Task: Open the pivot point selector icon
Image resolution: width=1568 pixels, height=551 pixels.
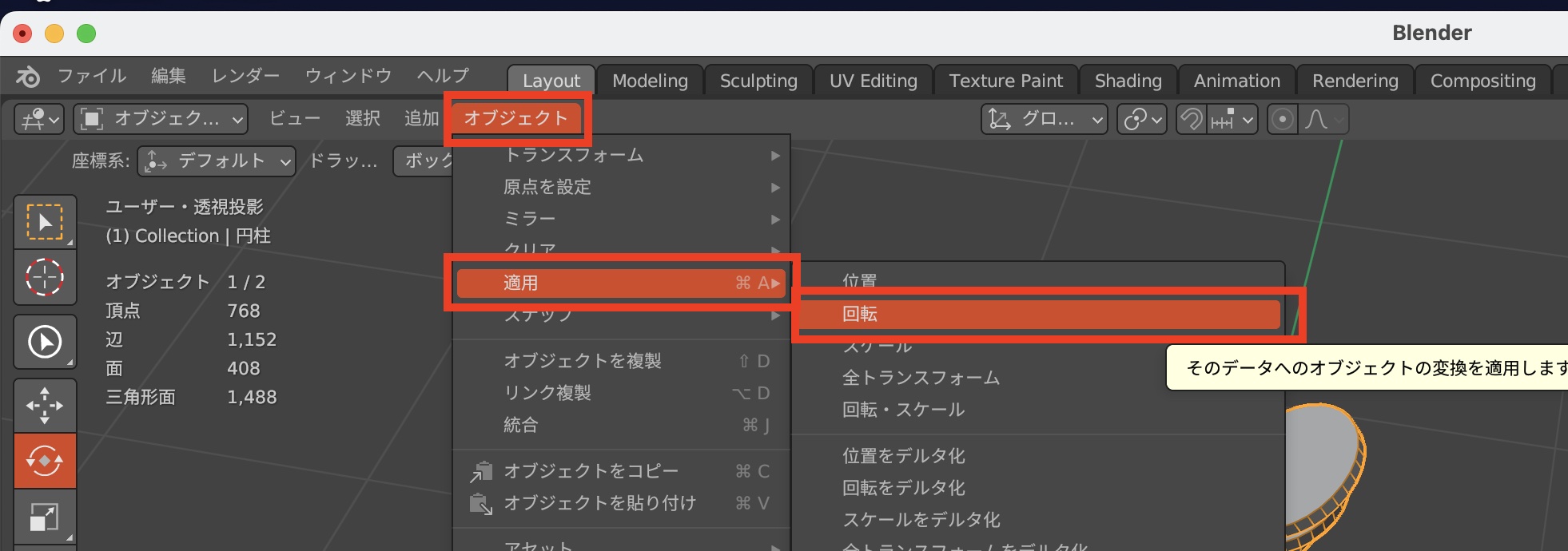Action: click(1141, 120)
